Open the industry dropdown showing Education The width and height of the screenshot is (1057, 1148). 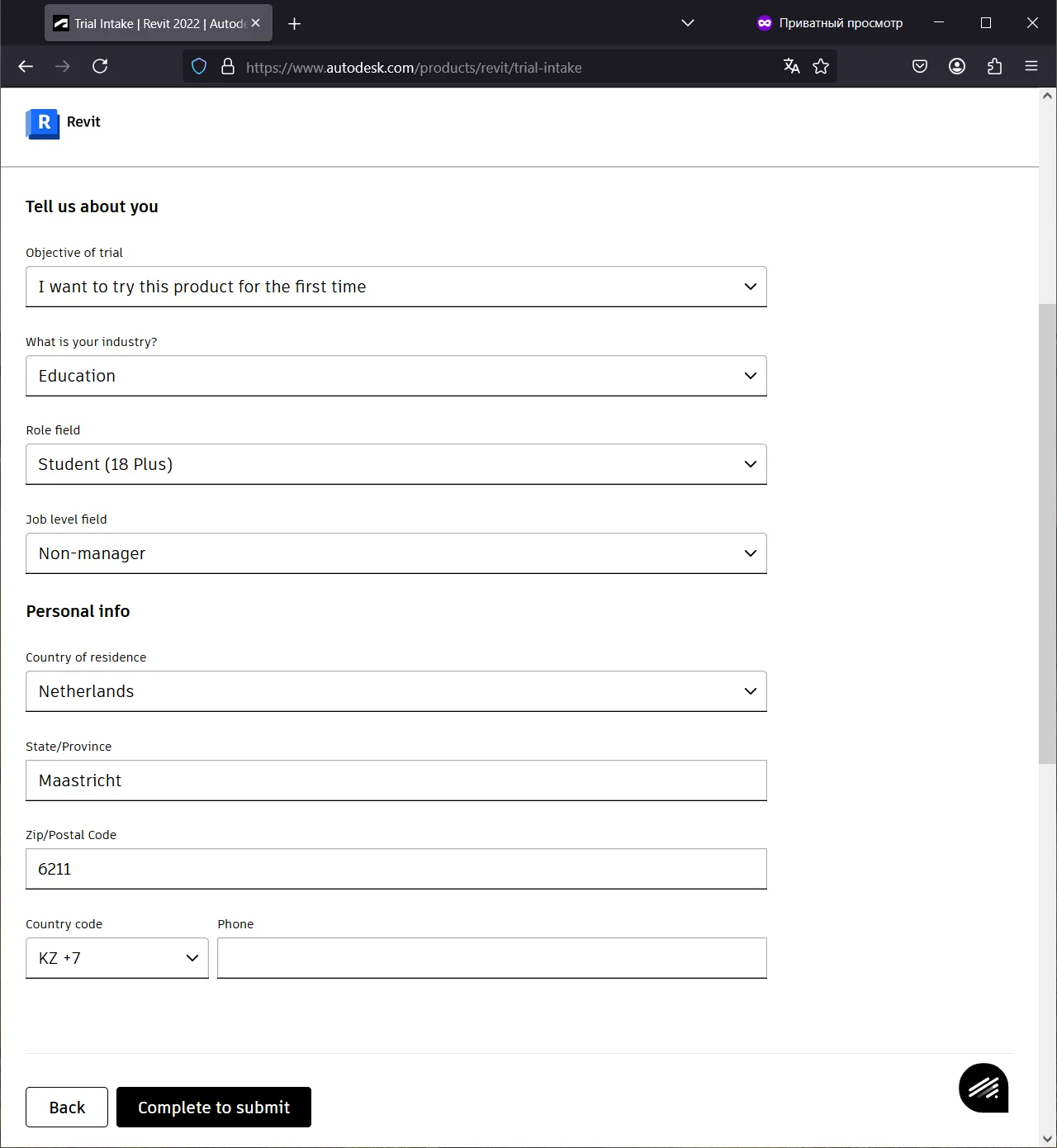pyautogui.click(x=396, y=376)
